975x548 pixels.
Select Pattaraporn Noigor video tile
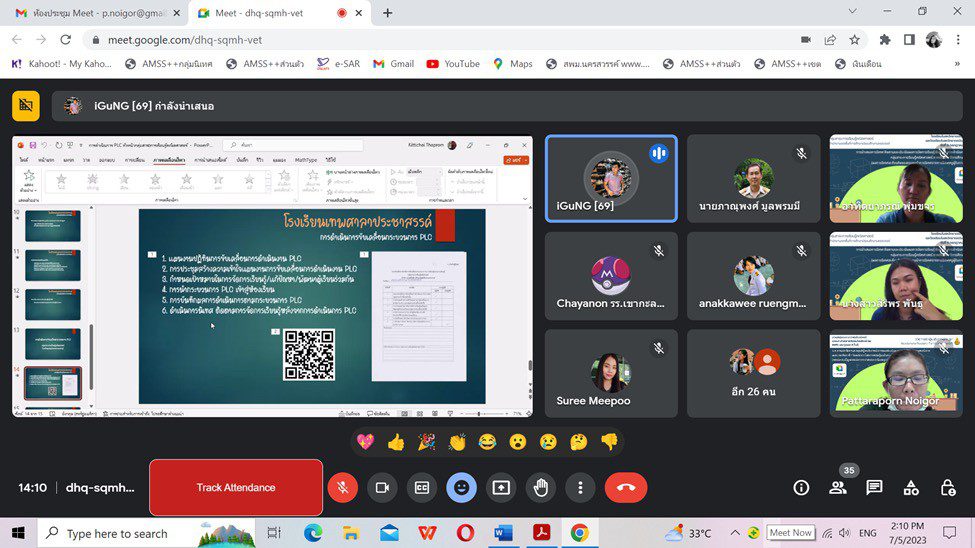(896, 373)
